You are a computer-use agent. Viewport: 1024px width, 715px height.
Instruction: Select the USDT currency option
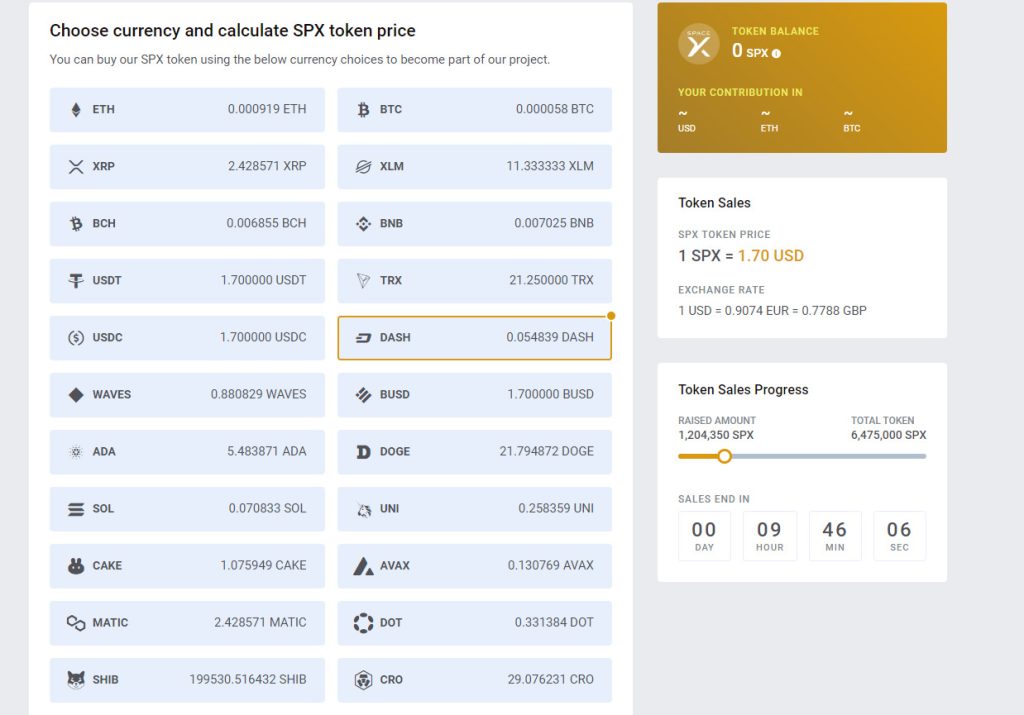tap(186, 280)
